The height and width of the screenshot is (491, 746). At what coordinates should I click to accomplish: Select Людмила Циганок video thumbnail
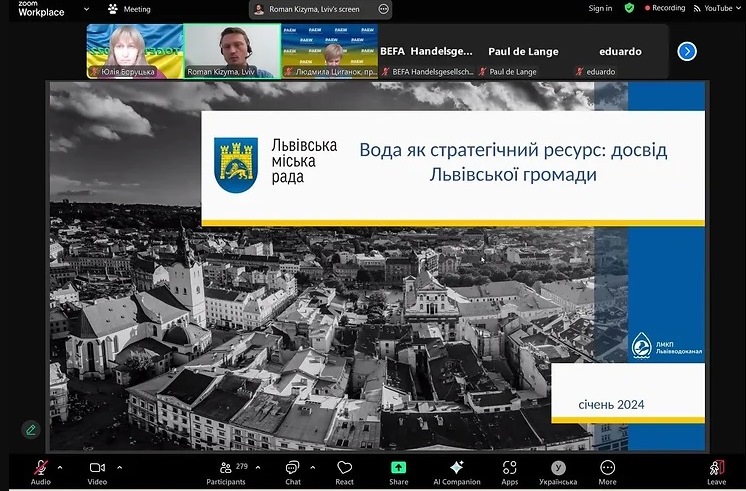pos(330,51)
